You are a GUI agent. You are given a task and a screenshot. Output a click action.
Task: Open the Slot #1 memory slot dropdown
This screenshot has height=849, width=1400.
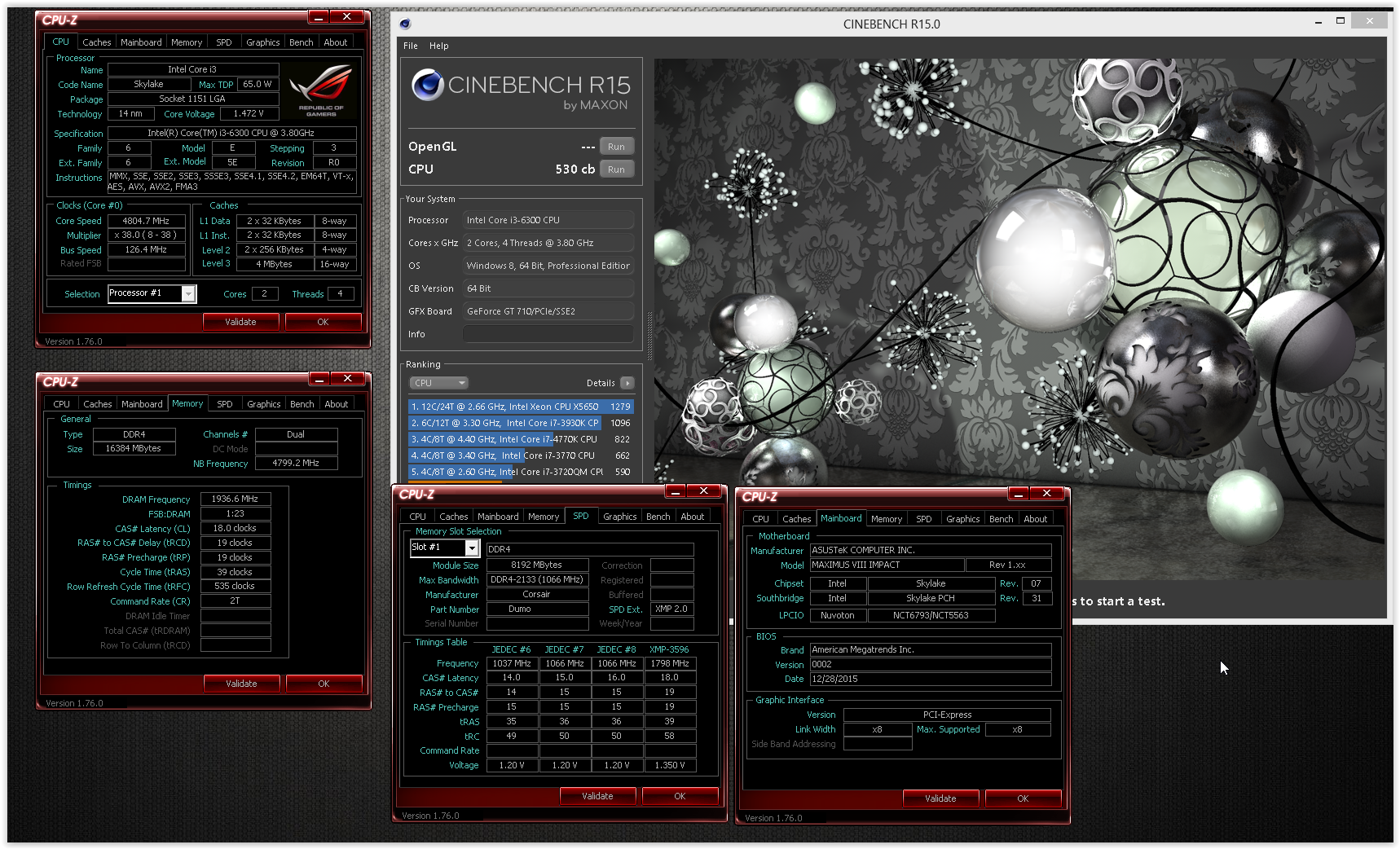tap(472, 548)
